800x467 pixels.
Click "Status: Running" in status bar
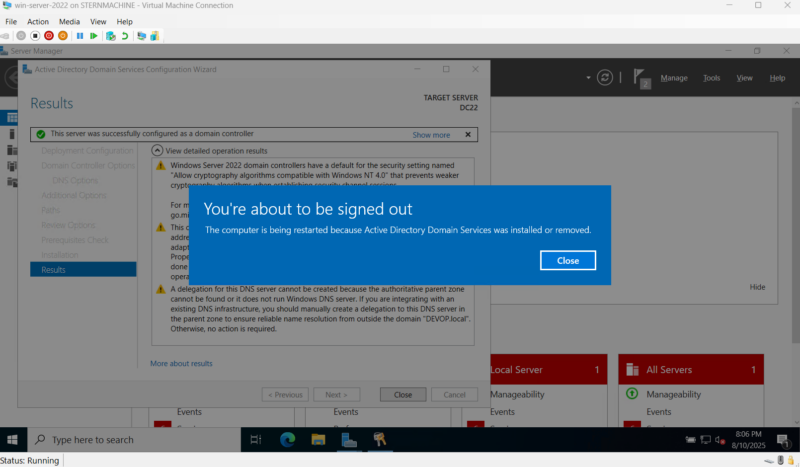coord(30,460)
